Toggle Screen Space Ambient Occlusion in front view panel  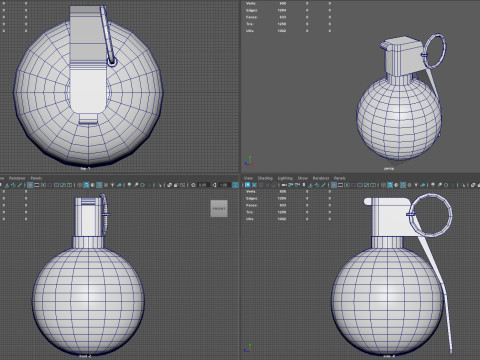tap(129, 185)
